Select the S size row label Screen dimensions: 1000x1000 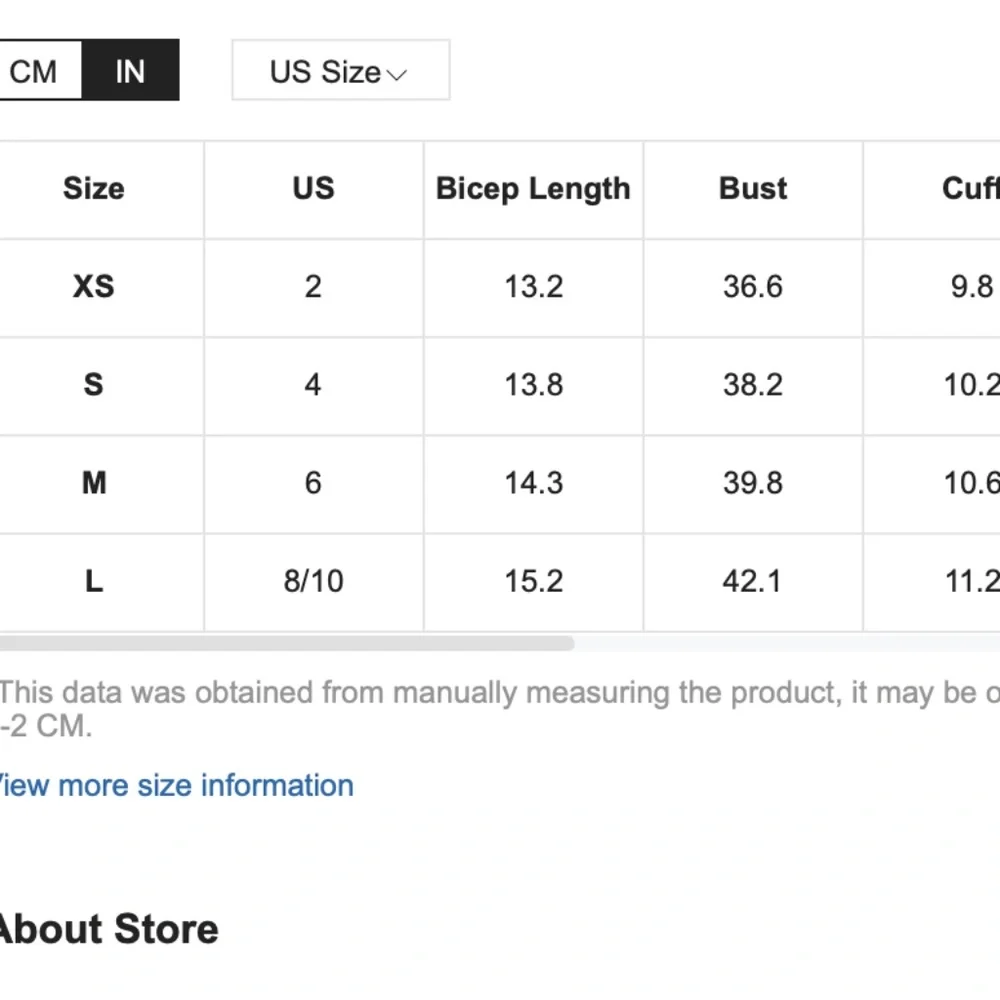coord(93,385)
